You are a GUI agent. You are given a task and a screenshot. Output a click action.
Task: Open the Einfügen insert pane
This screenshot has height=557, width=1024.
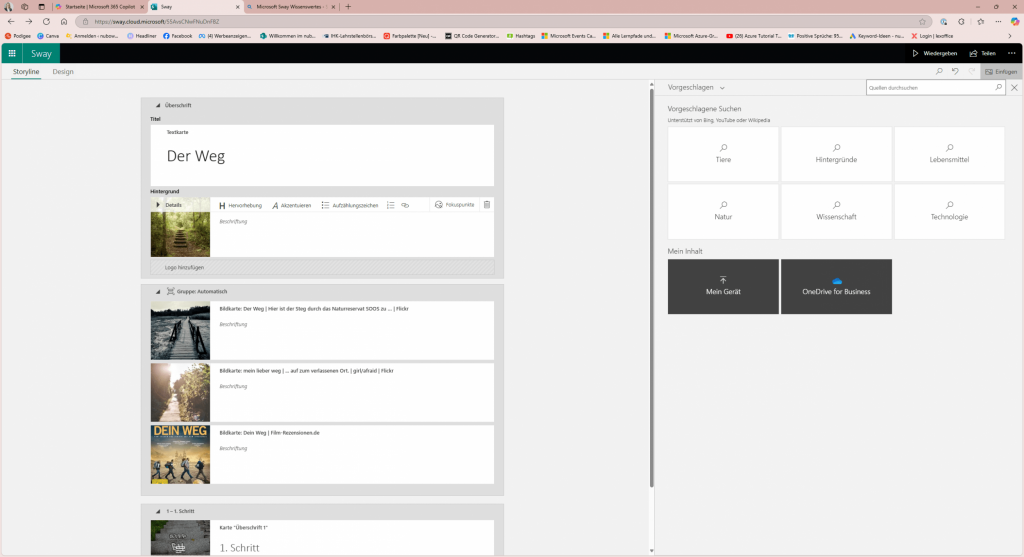[1001, 72]
